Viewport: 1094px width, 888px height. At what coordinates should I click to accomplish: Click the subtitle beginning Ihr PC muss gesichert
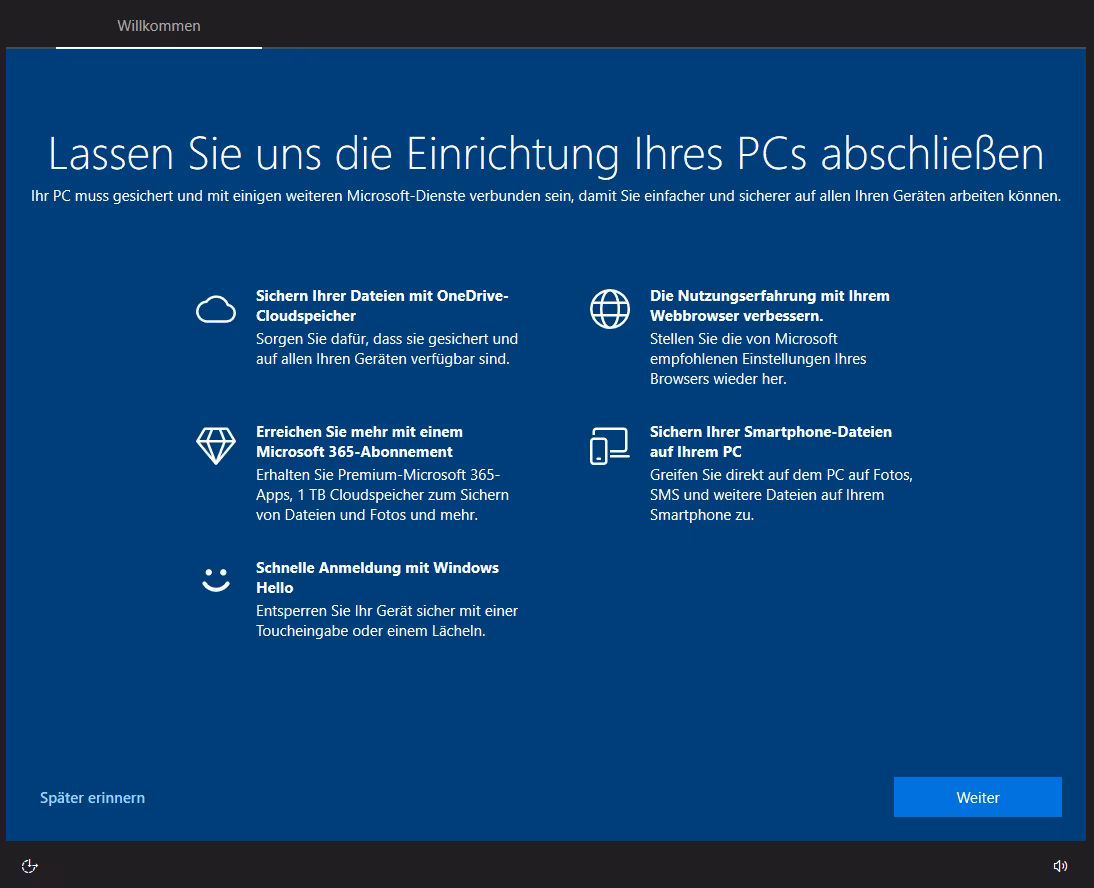pos(546,196)
